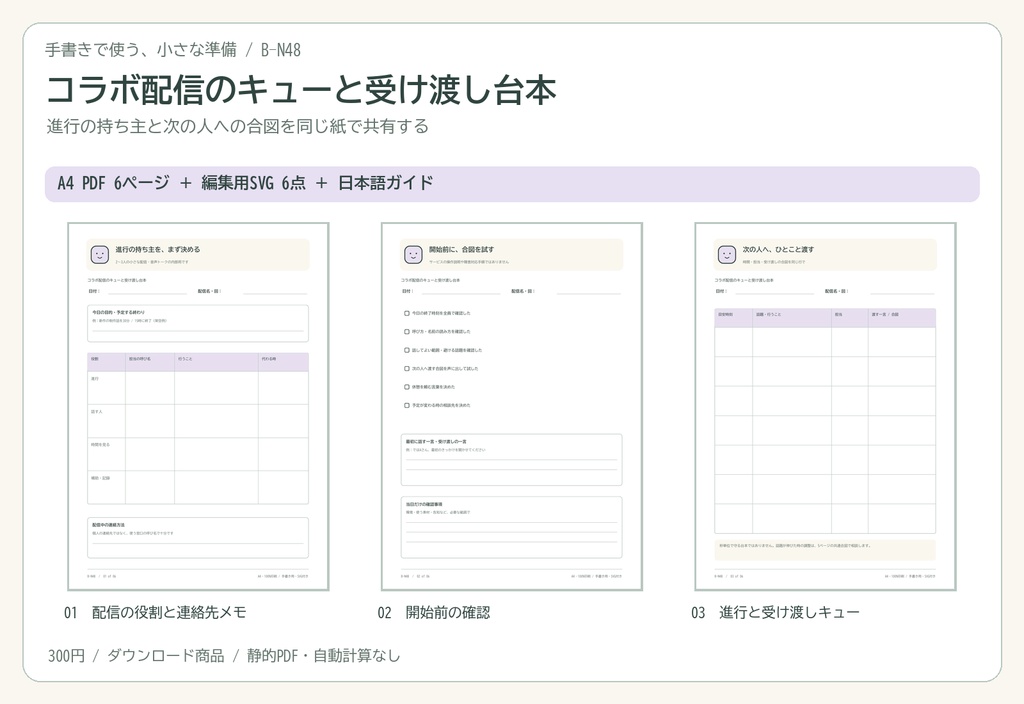Screen dimensions: 1024x704
Task: Click heading 開始前に、合図を試す on page 02
Action: pos(461,249)
